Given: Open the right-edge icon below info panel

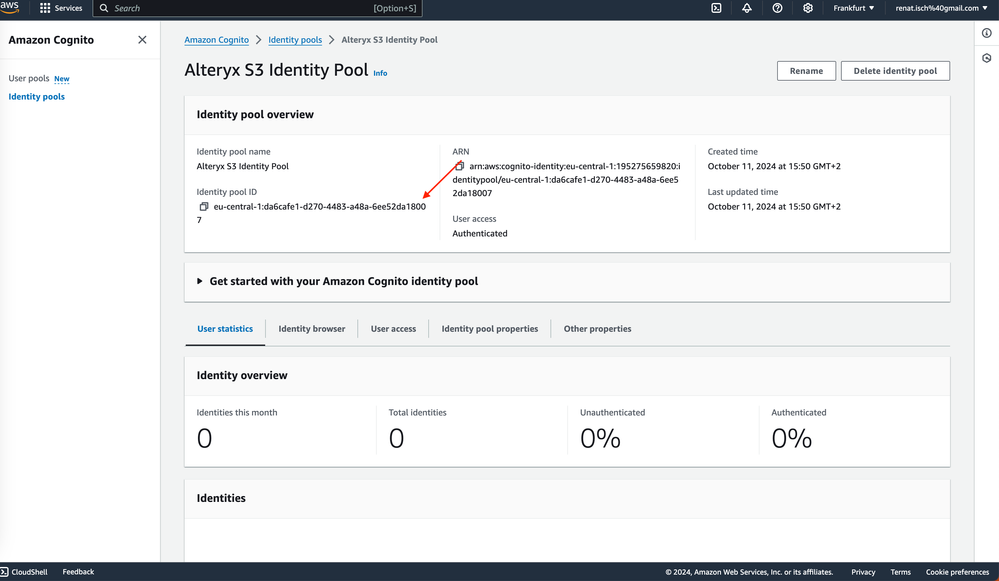Looking at the screenshot, I should point(986,58).
